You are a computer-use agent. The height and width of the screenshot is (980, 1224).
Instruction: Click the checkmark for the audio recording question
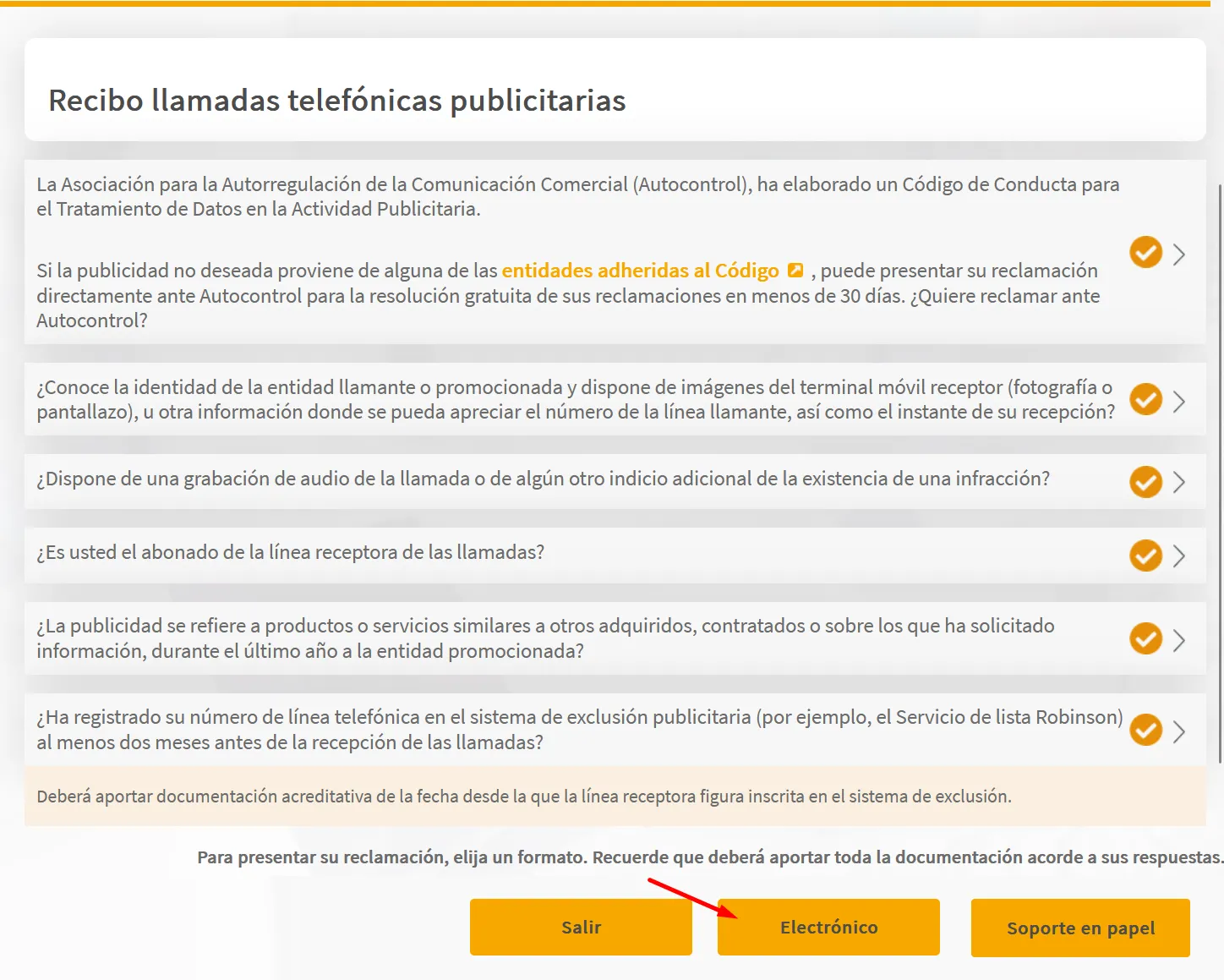pos(1145,482)
